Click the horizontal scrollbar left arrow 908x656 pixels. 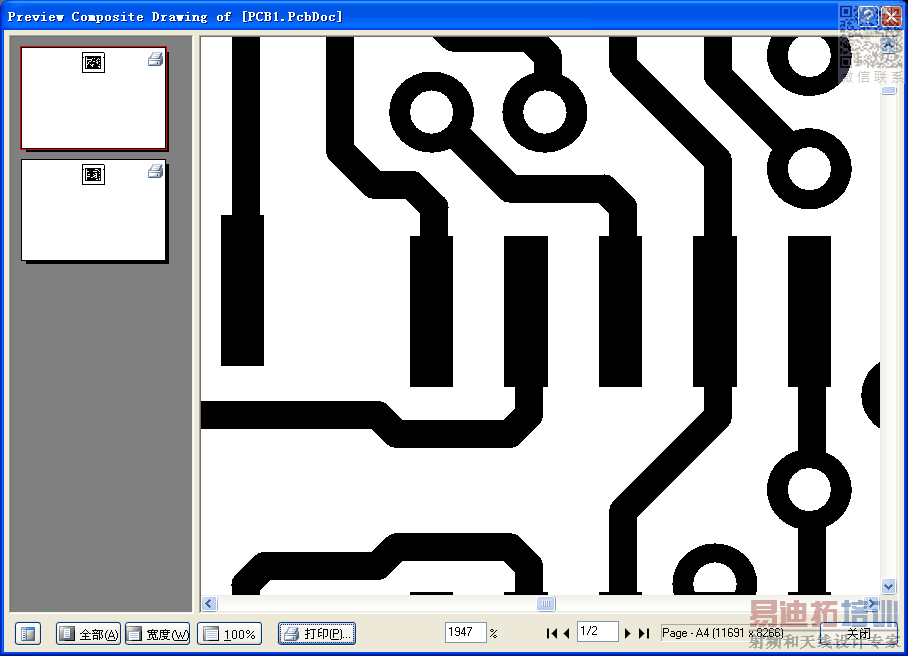coord(210,603)
